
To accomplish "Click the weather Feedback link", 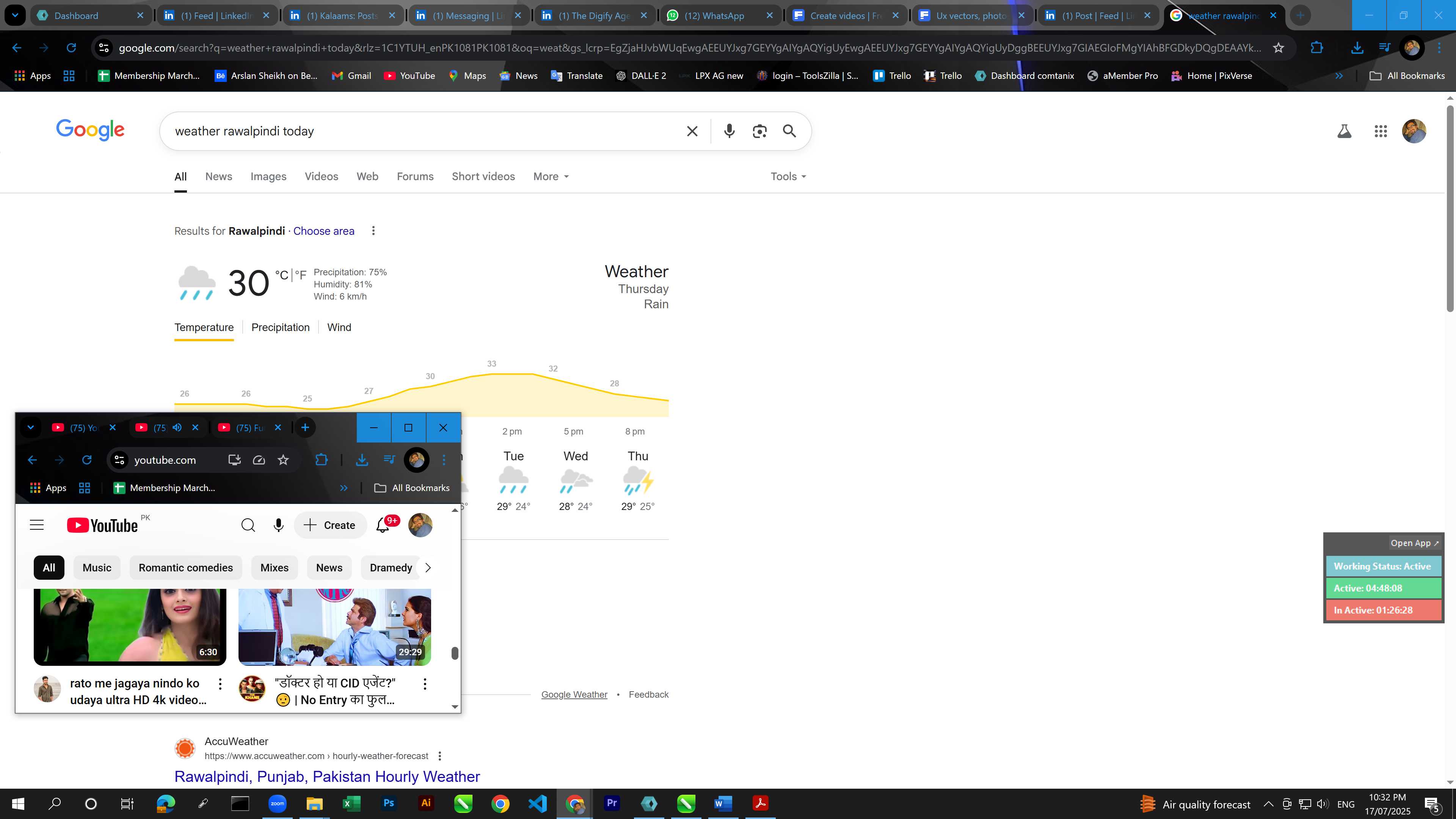I will [x=648, y=694].
